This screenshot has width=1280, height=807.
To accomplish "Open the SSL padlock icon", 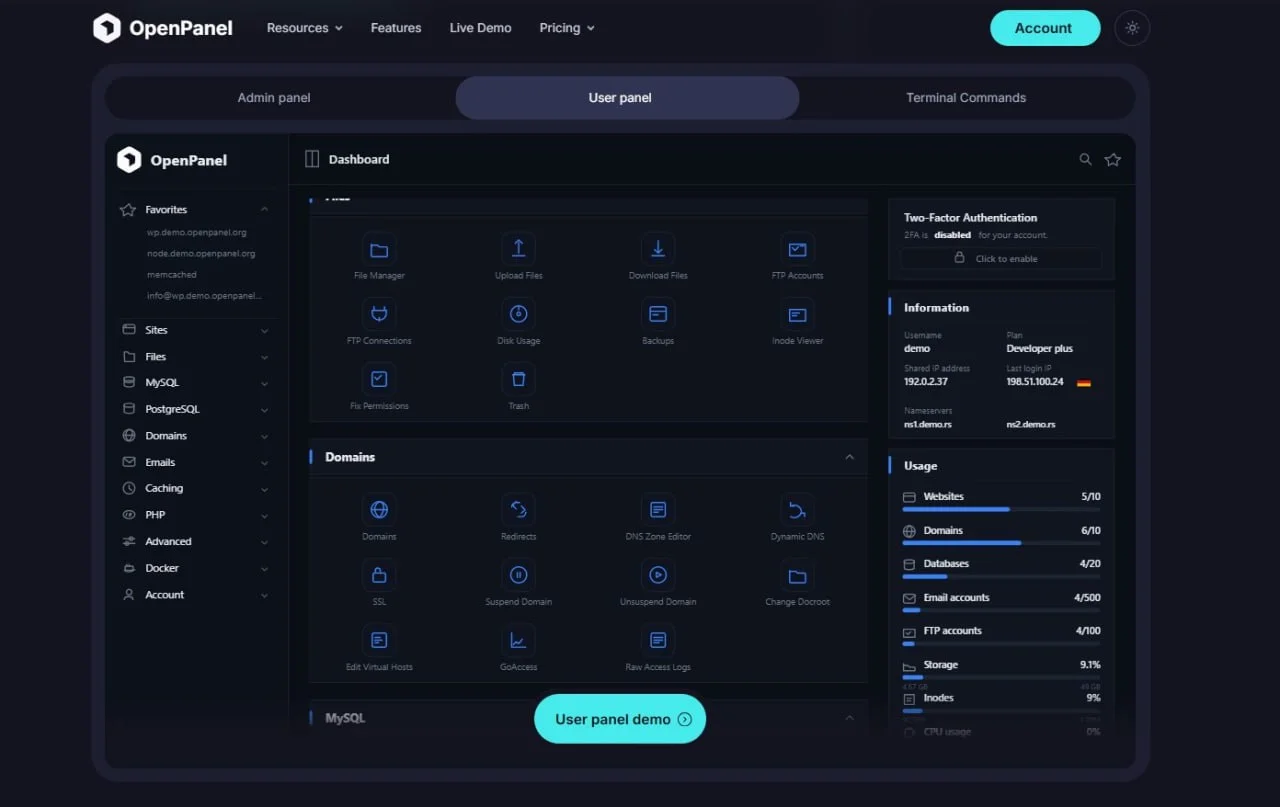I will click(379, 575).
